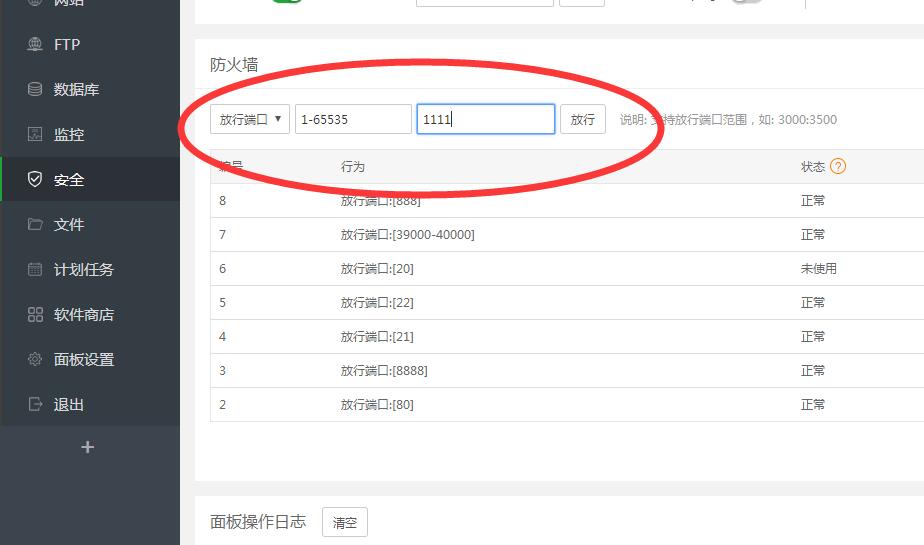Click the 面板操作日志 section heading
Screen dimensions: 924x545
click(258, 521)
